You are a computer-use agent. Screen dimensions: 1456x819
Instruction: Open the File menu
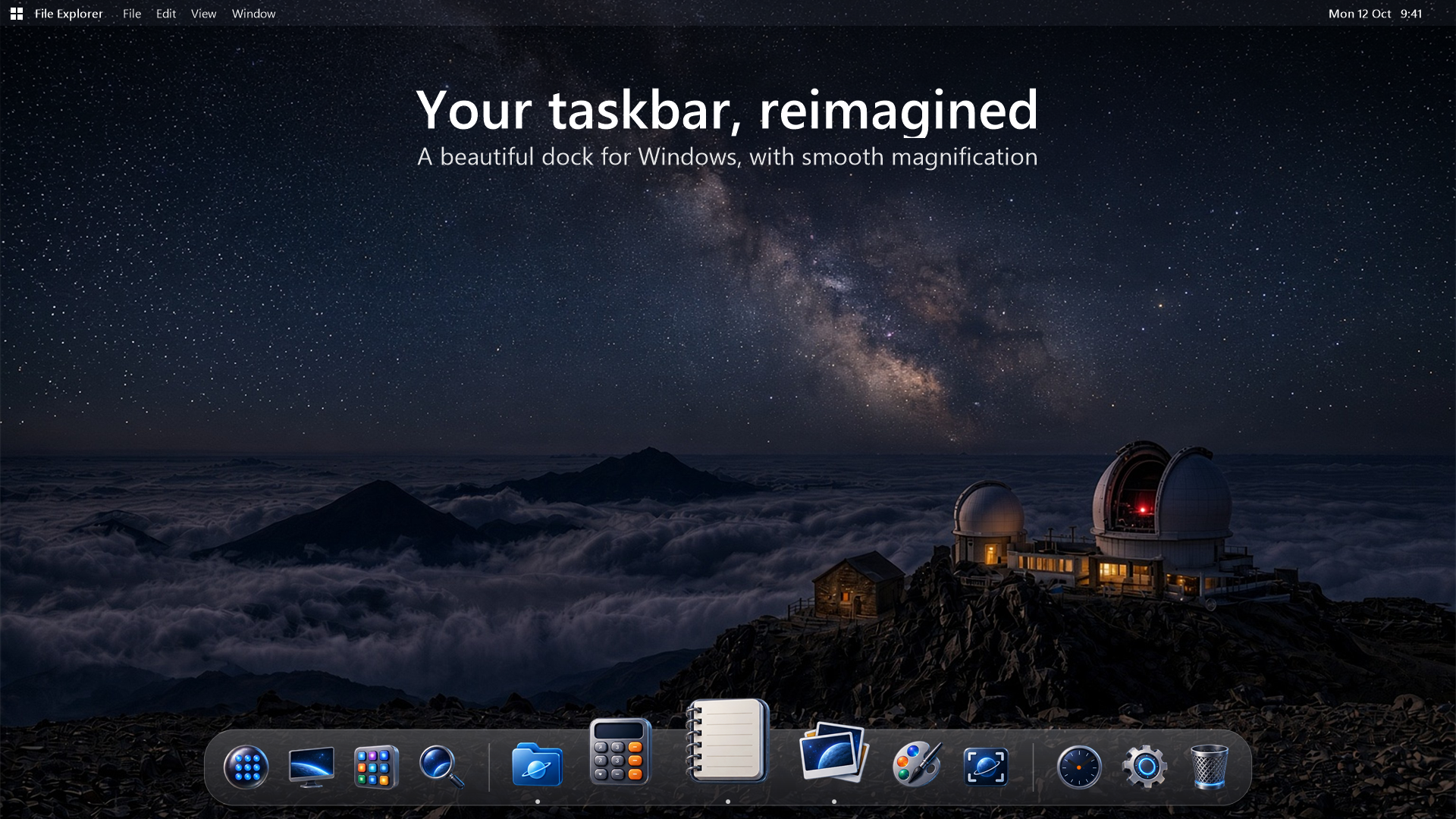(132, 14)
